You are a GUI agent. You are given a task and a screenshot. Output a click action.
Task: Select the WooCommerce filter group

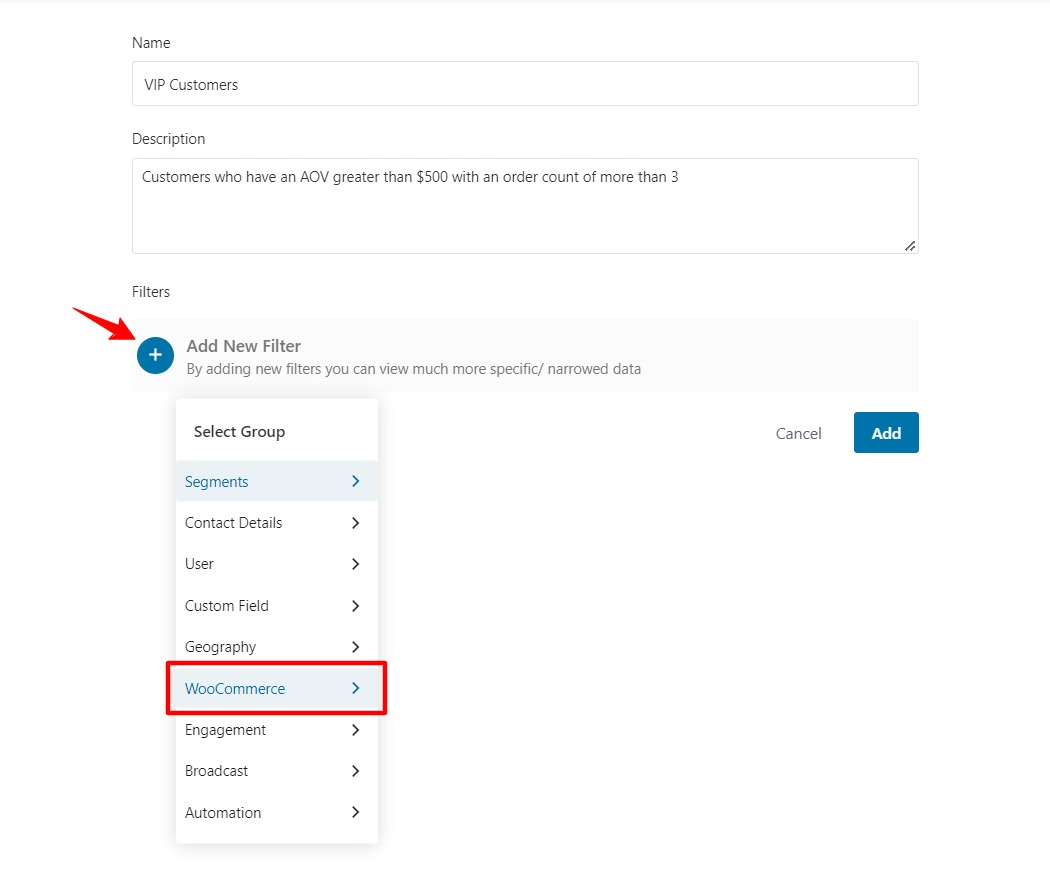[235, 689]
